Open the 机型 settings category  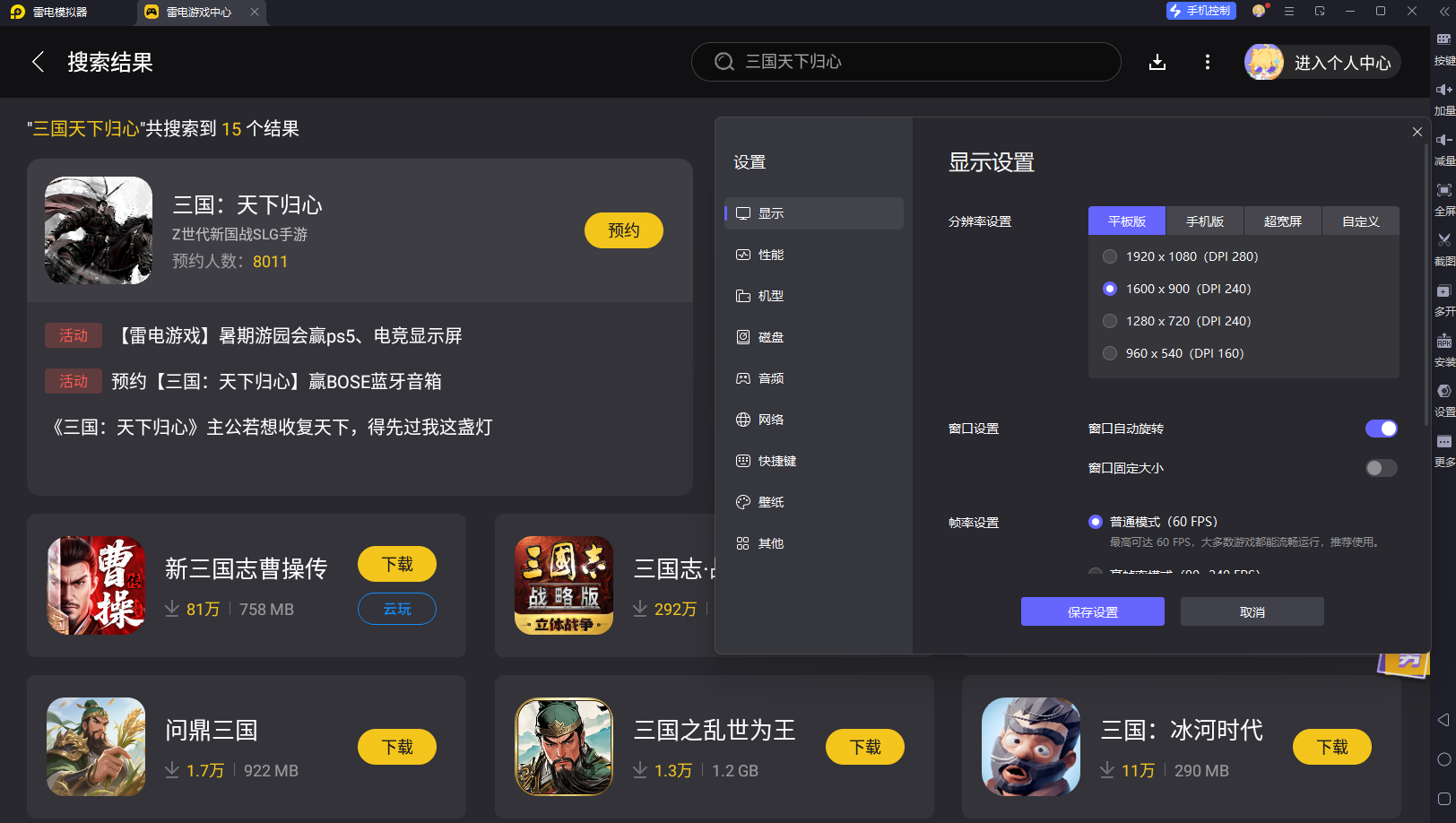814,296
